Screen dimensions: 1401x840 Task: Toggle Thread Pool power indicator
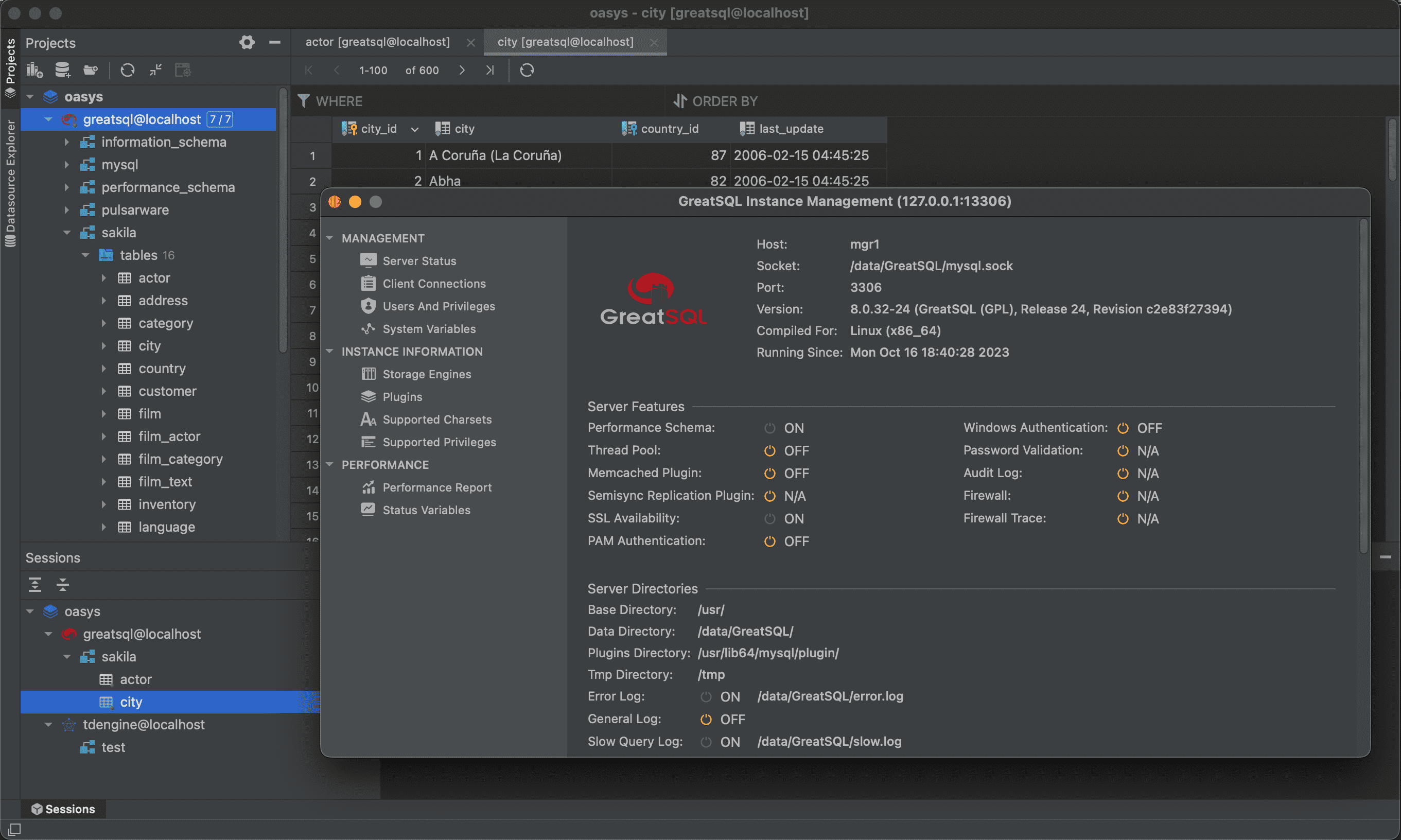770,451
